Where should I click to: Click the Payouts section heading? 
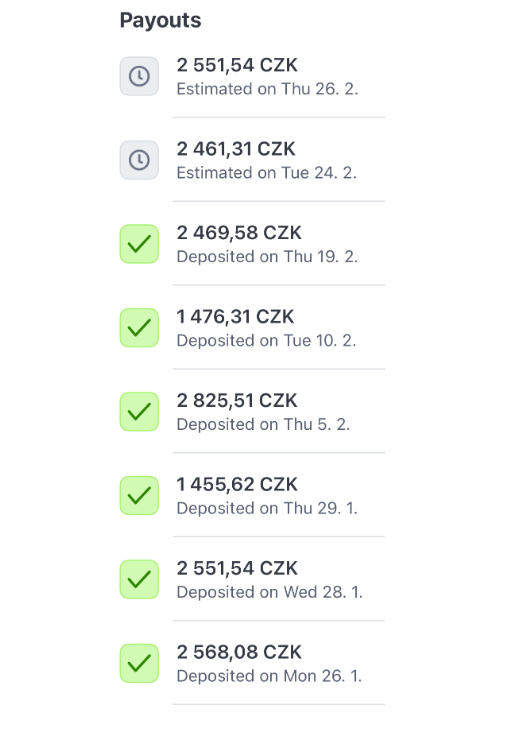coord(161,21)
